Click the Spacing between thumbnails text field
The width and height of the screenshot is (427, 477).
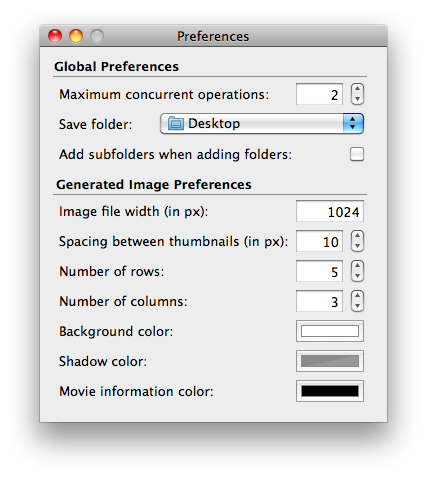click(x=319, y=241)
